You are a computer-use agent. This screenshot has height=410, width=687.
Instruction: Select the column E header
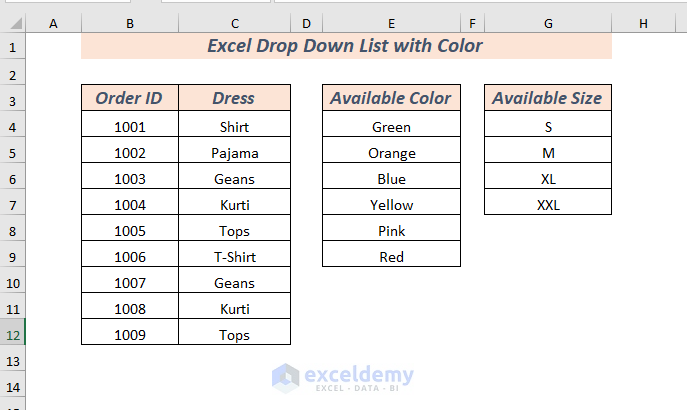click(x=391, y=23)
